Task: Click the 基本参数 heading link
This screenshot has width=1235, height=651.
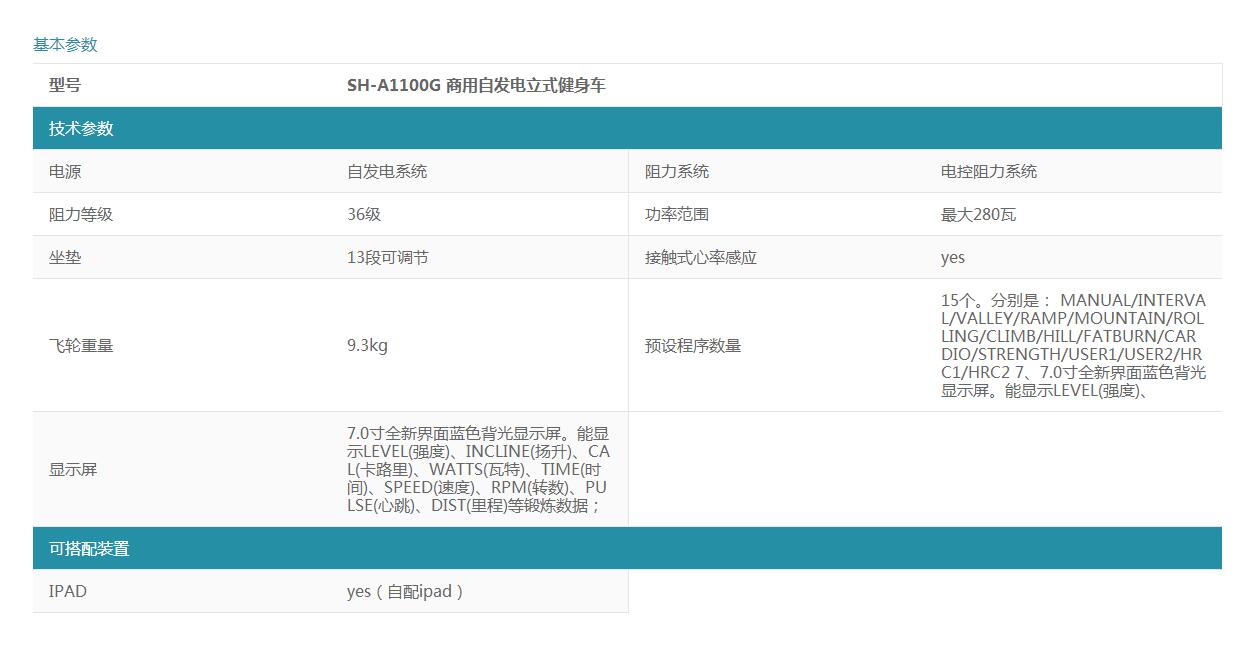Action: (65, 45)
